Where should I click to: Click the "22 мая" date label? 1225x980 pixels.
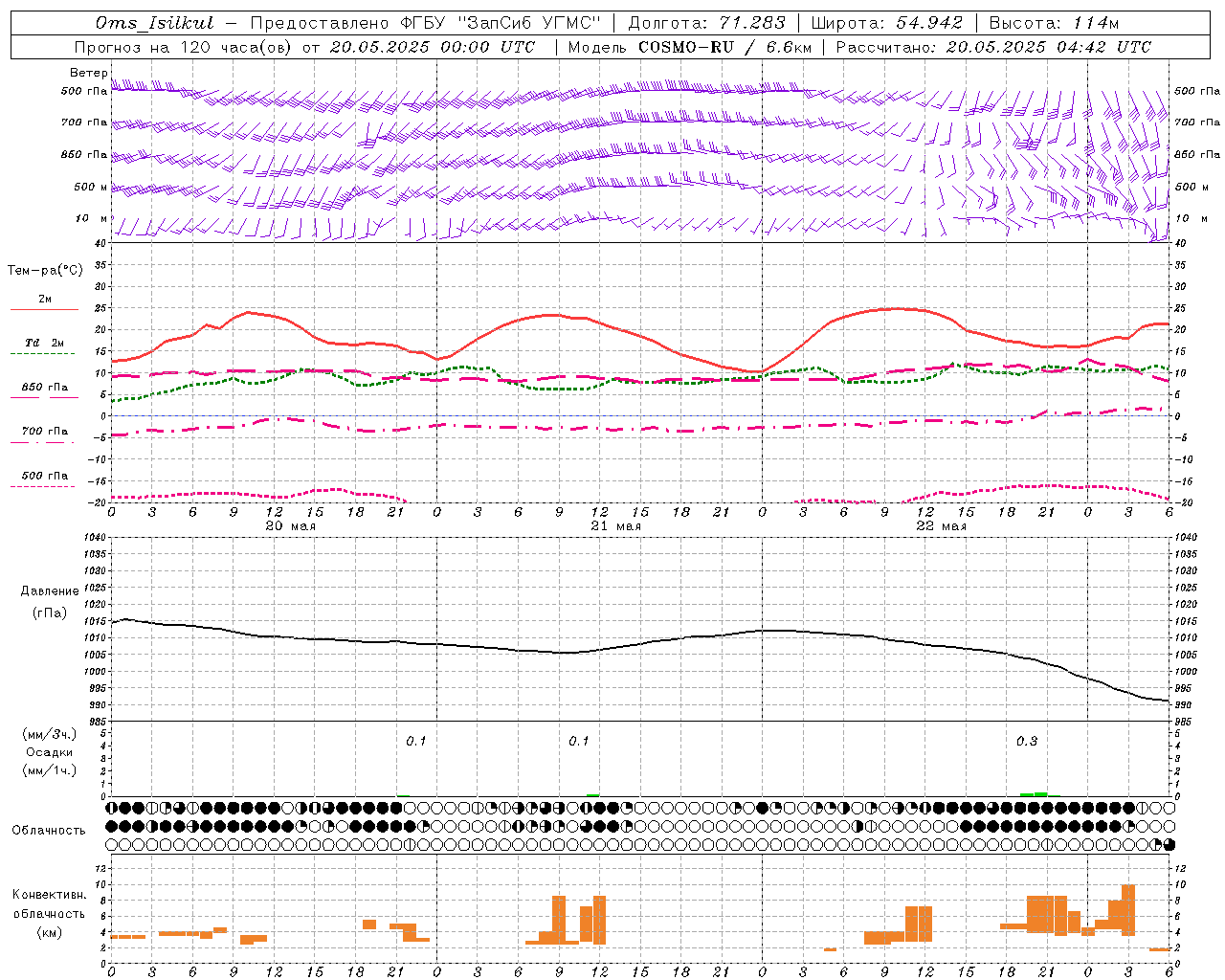[941, 526]
